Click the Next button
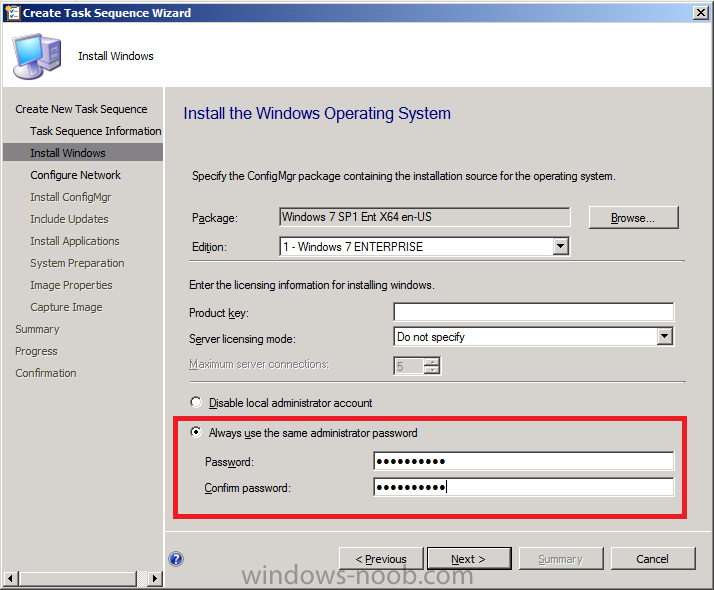Image resolution: width=714 pixels, height=590 pixels. click(468, 559)
